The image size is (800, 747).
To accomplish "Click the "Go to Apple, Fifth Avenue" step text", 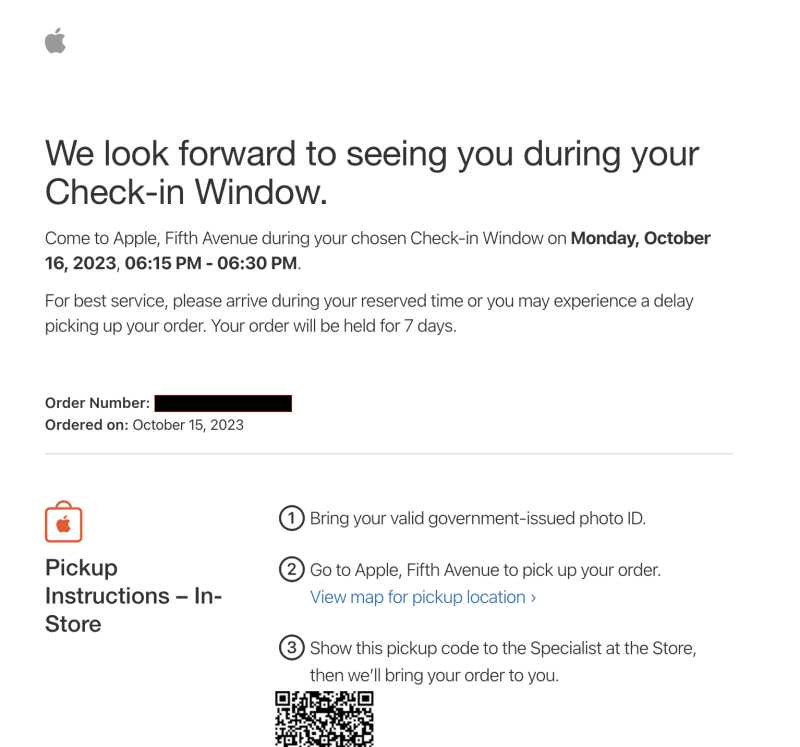I will coord(485,570).
